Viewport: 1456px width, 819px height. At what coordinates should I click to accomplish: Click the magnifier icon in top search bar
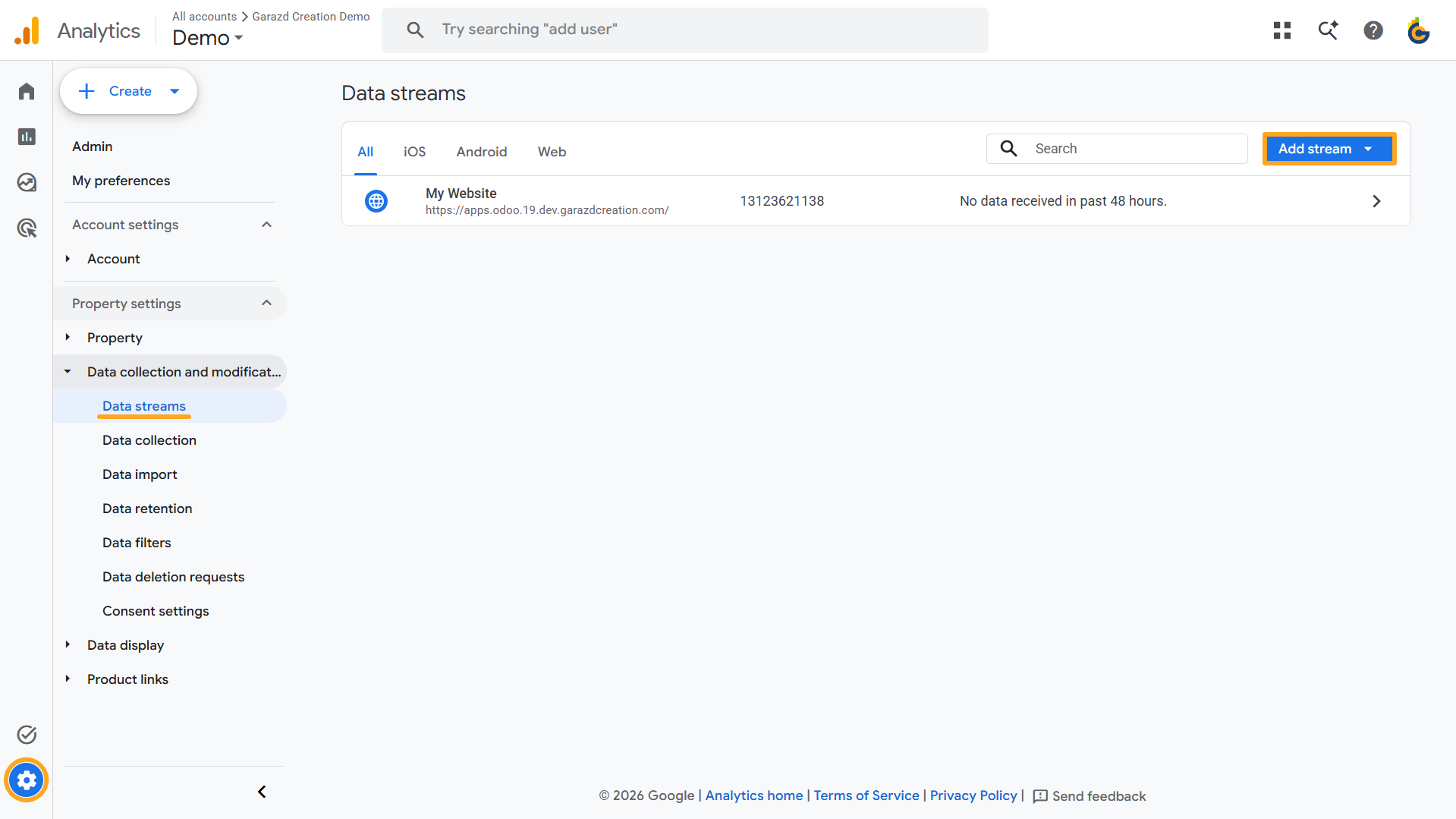(x=415, y=30)
